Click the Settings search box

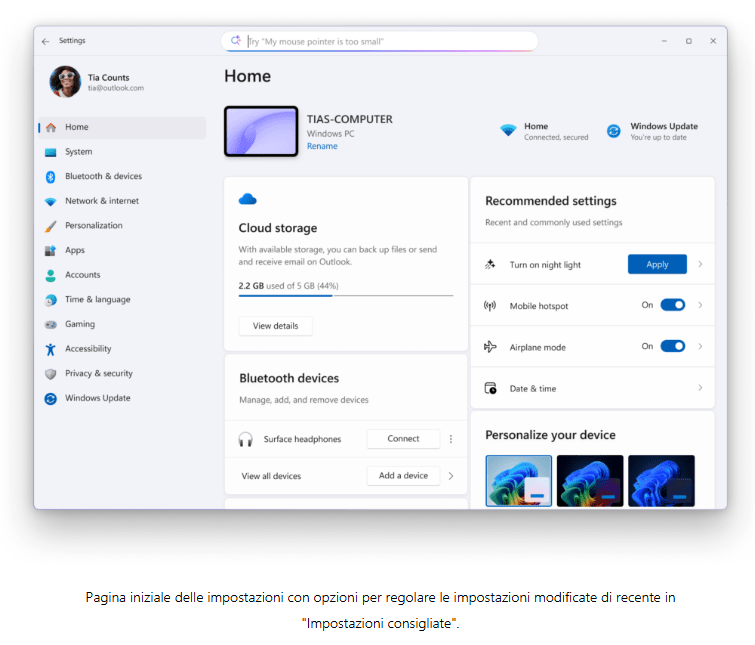coord(380,41)
